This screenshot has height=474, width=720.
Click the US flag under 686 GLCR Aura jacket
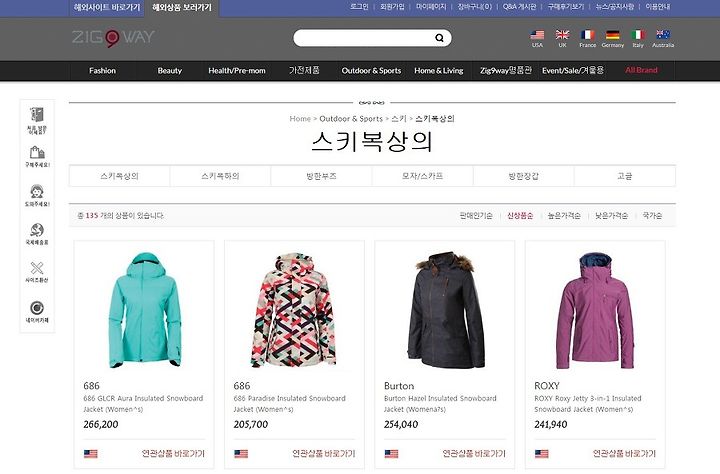pyautogui.click(x=90, y=454)
